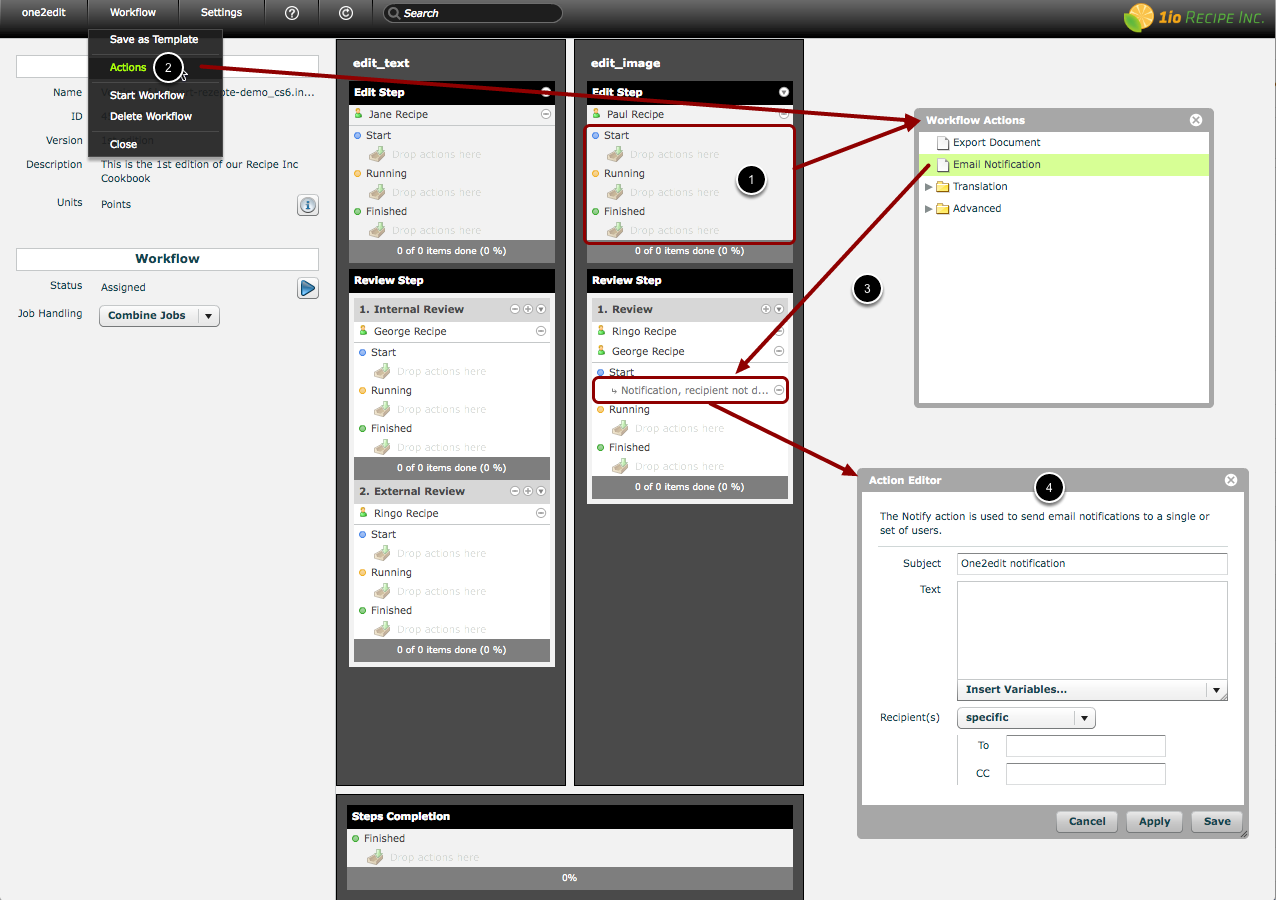Remove Ringo Recipe from External Review
This screenshot has height=900, width=1276.
click(541, 513)
